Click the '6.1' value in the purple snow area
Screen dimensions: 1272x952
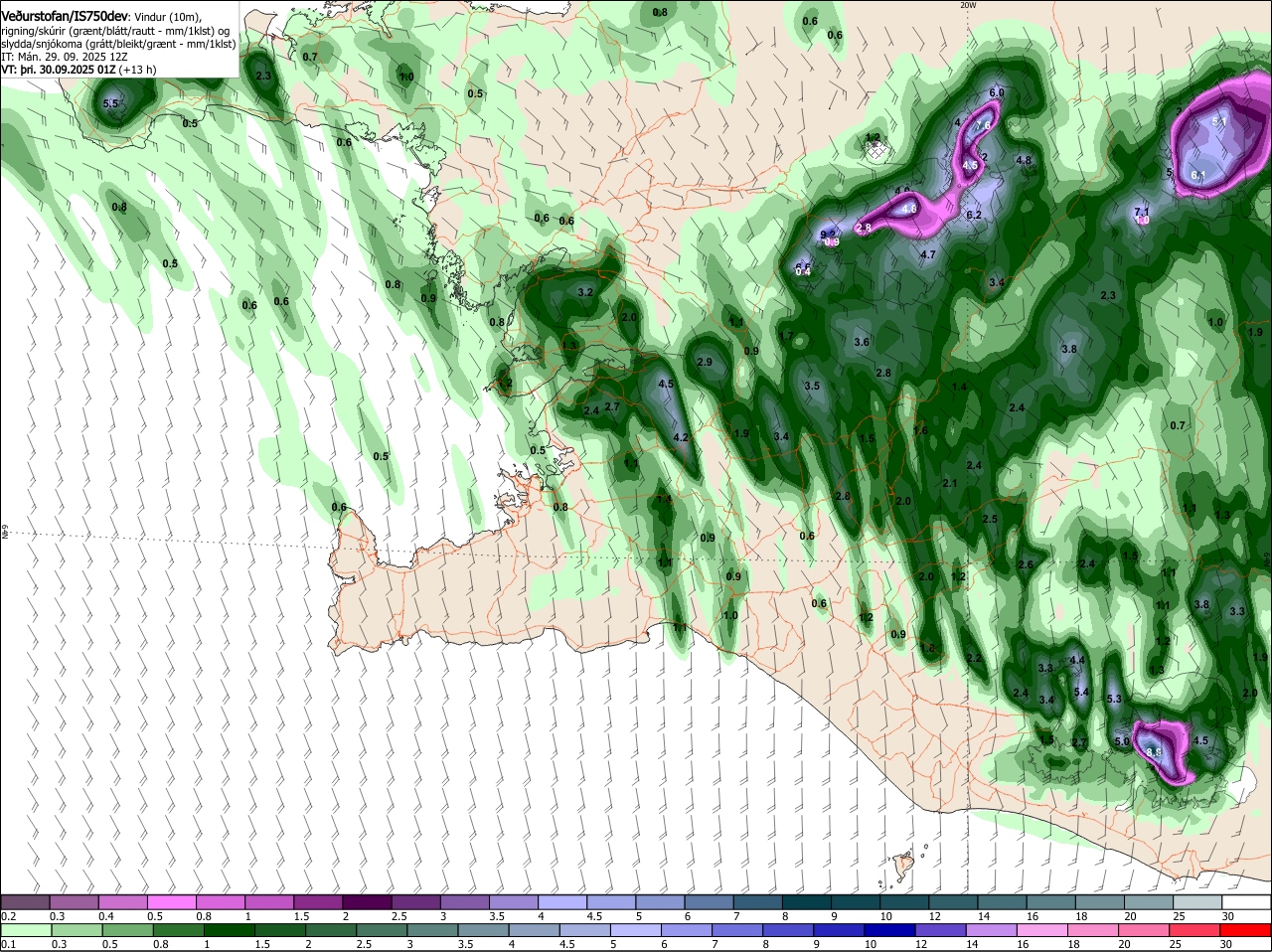click(x=1197, y=176)
